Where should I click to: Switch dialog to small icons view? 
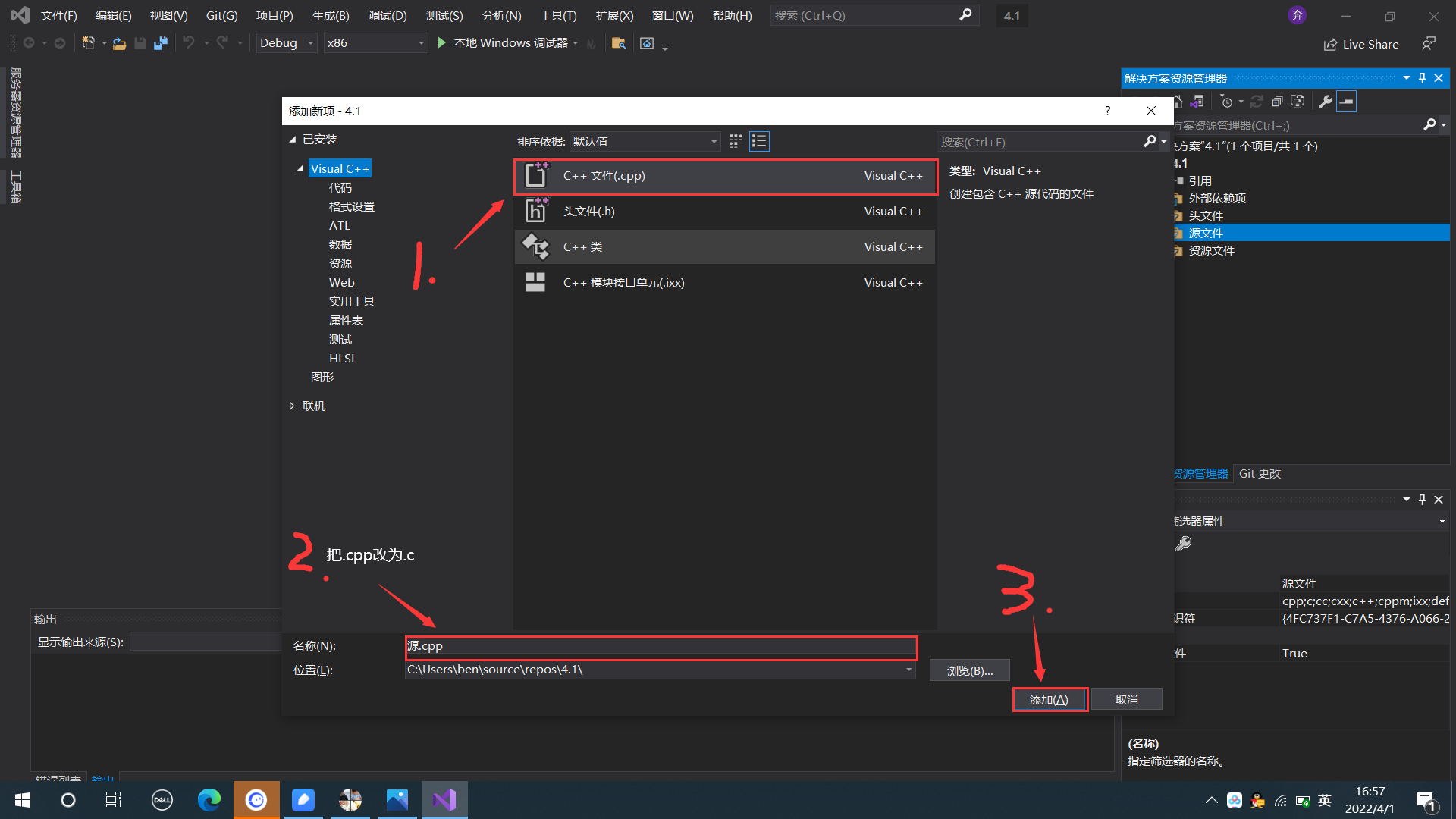pyautogui.click(x=735, y=141)
